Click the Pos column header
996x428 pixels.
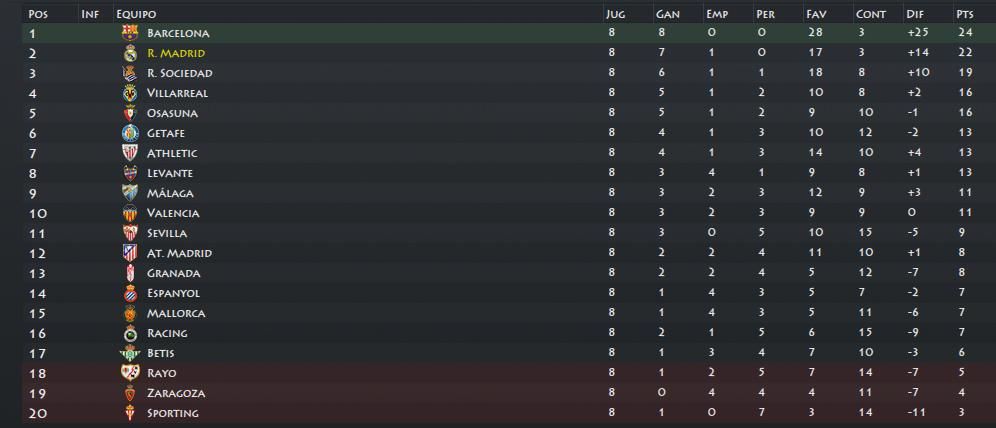39,14
